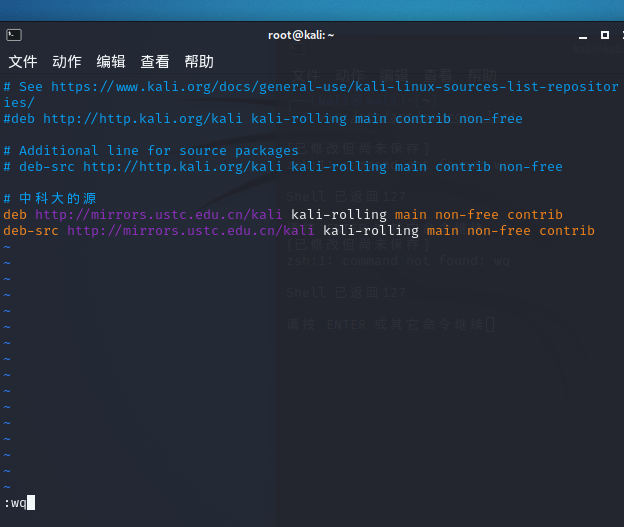Open the 帮助 menu
The height and width of the screenshot is (527, 624).
(199, 62)
